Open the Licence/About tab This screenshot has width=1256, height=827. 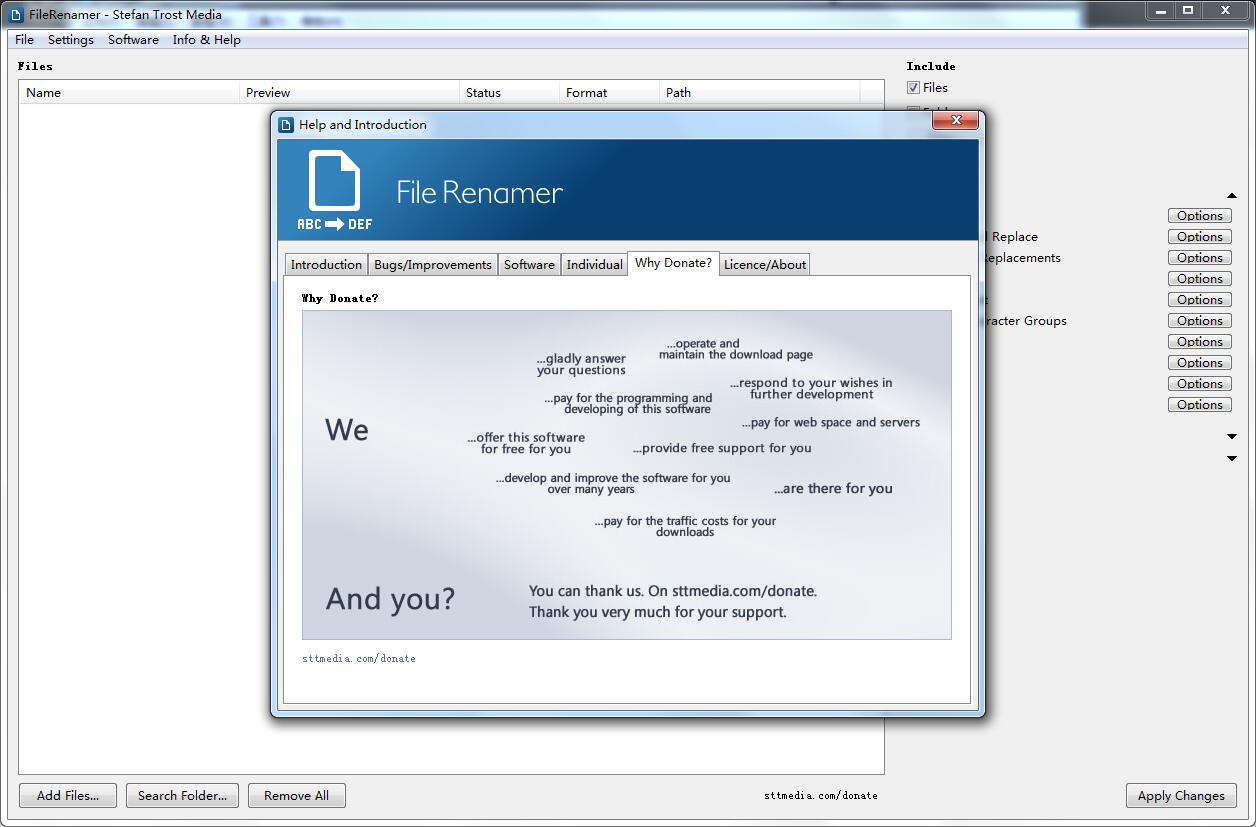(764, 264)
